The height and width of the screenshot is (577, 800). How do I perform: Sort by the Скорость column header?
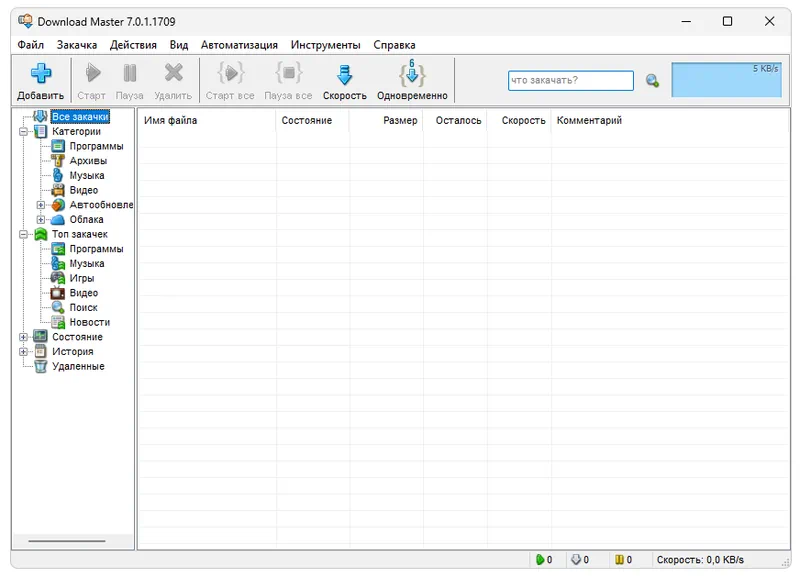click(519, 121)
